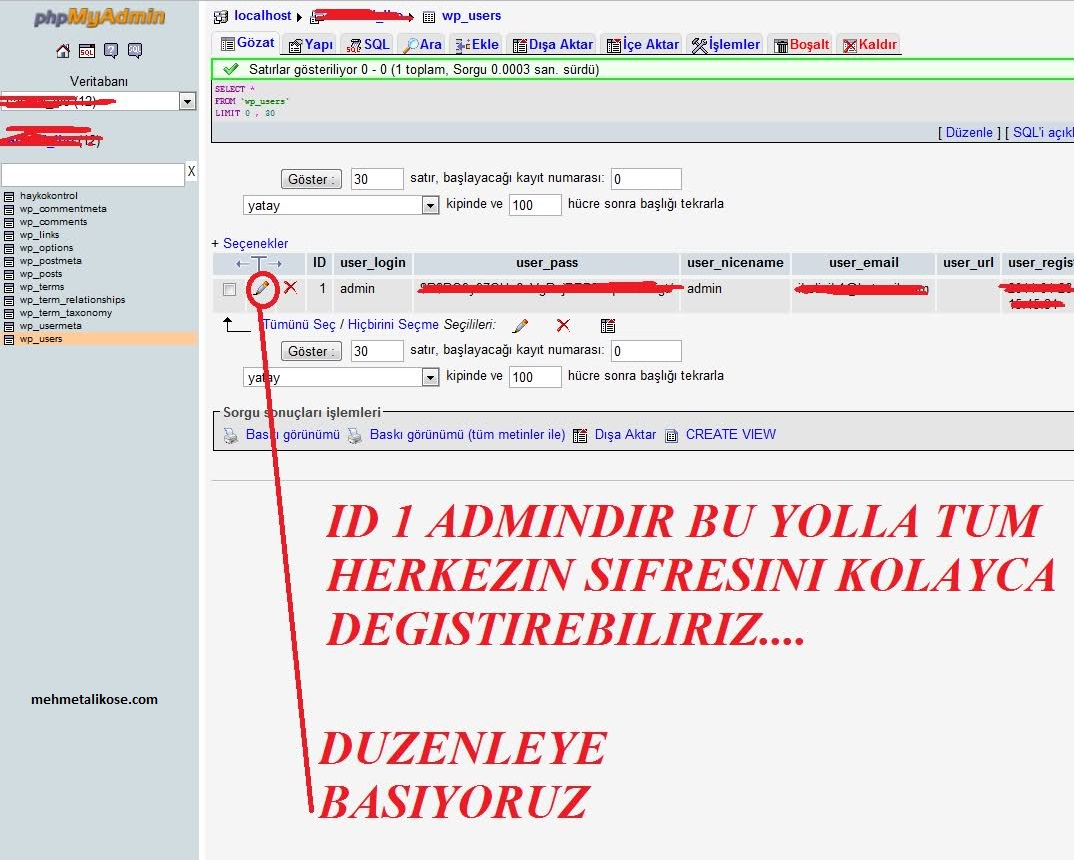Click the upper Göster button

tap(311, 179)
